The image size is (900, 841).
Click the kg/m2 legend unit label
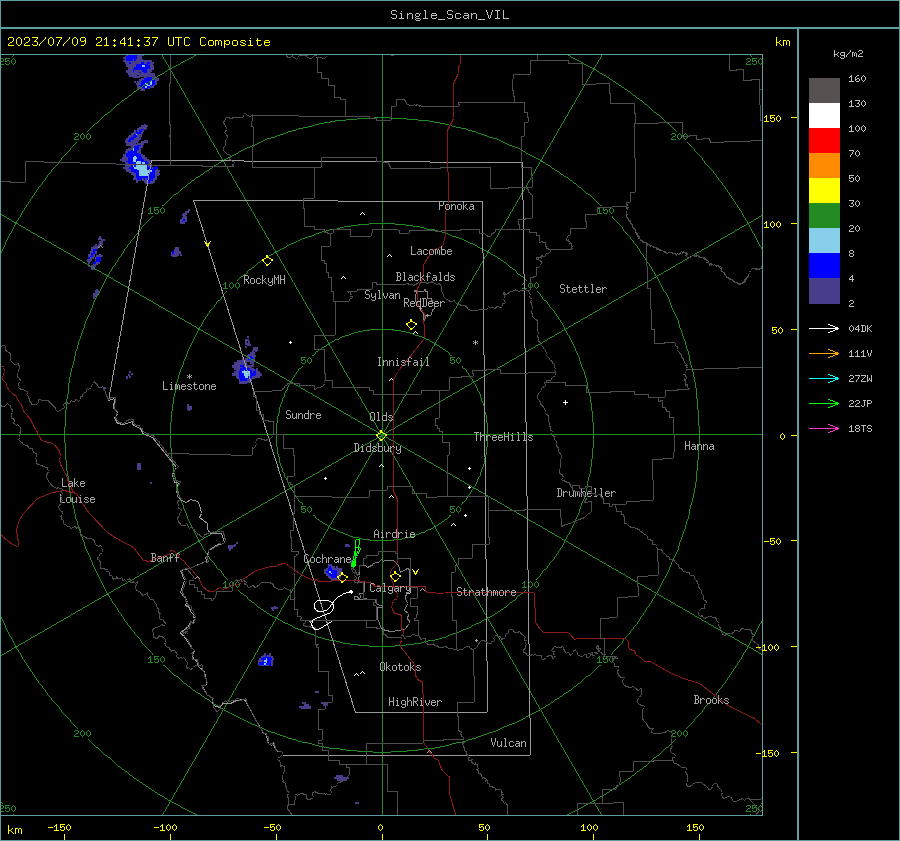(848, 54)
